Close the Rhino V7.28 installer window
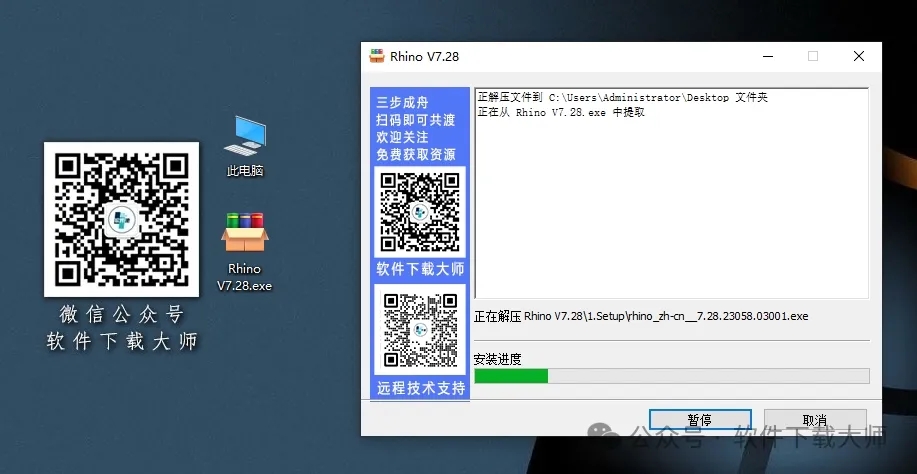This screenshot has width=917, height=474. (x=859, y=56)
